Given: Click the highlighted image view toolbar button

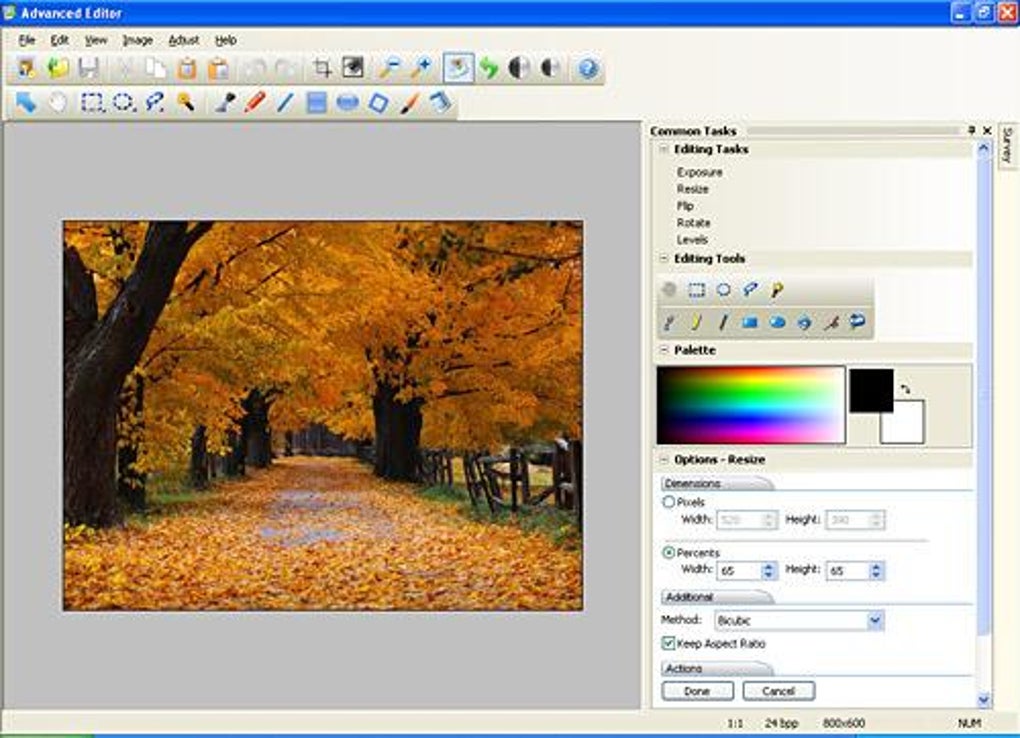Looking at the screenshot, I should 459,68.
